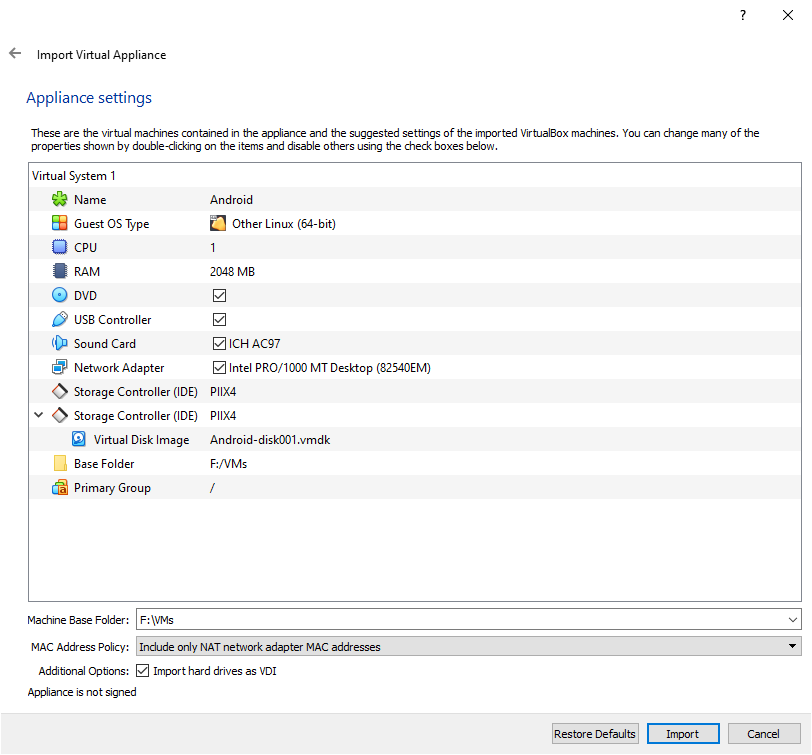Open help with the question mark button
The height and width of the screenshot is (755, 812).
pos(743,15)
